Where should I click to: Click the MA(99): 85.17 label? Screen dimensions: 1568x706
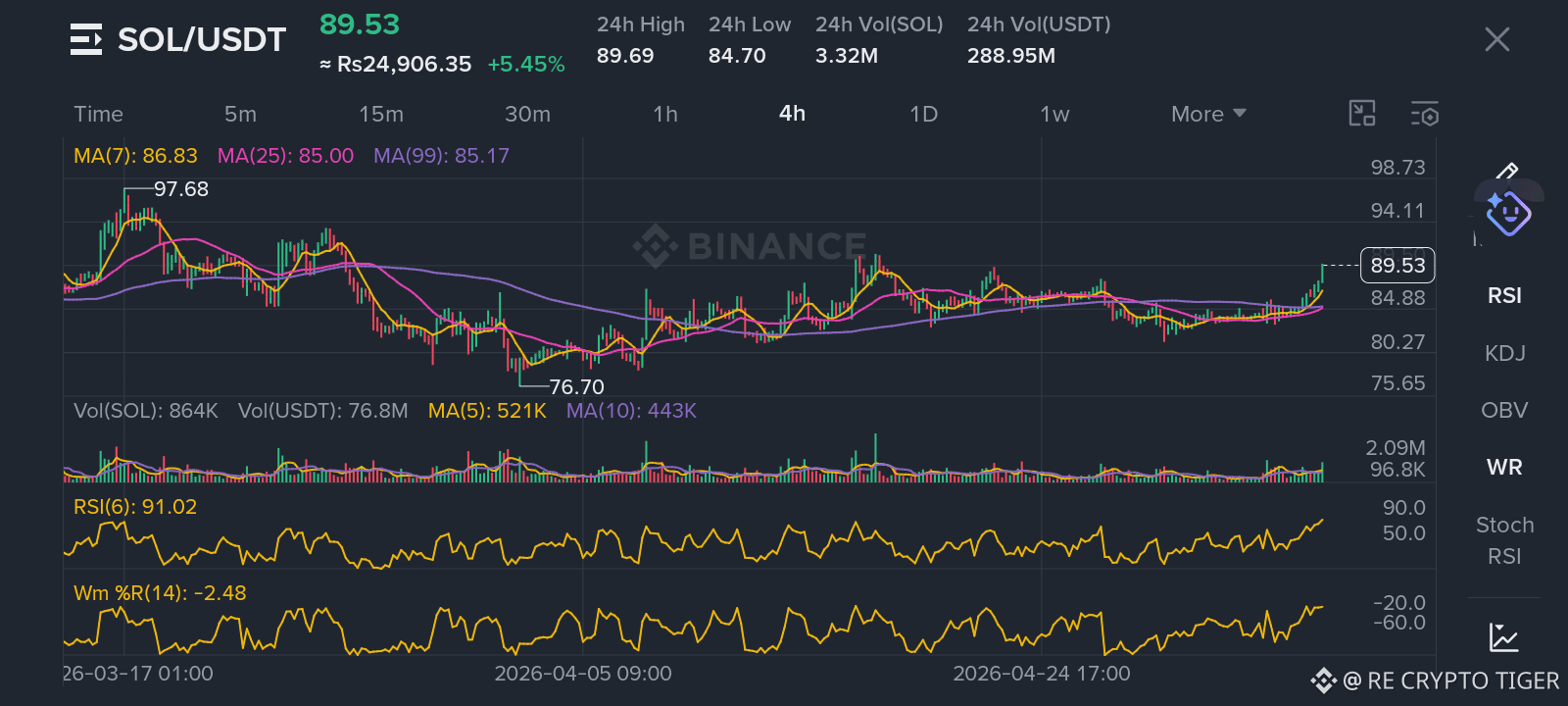441,156
